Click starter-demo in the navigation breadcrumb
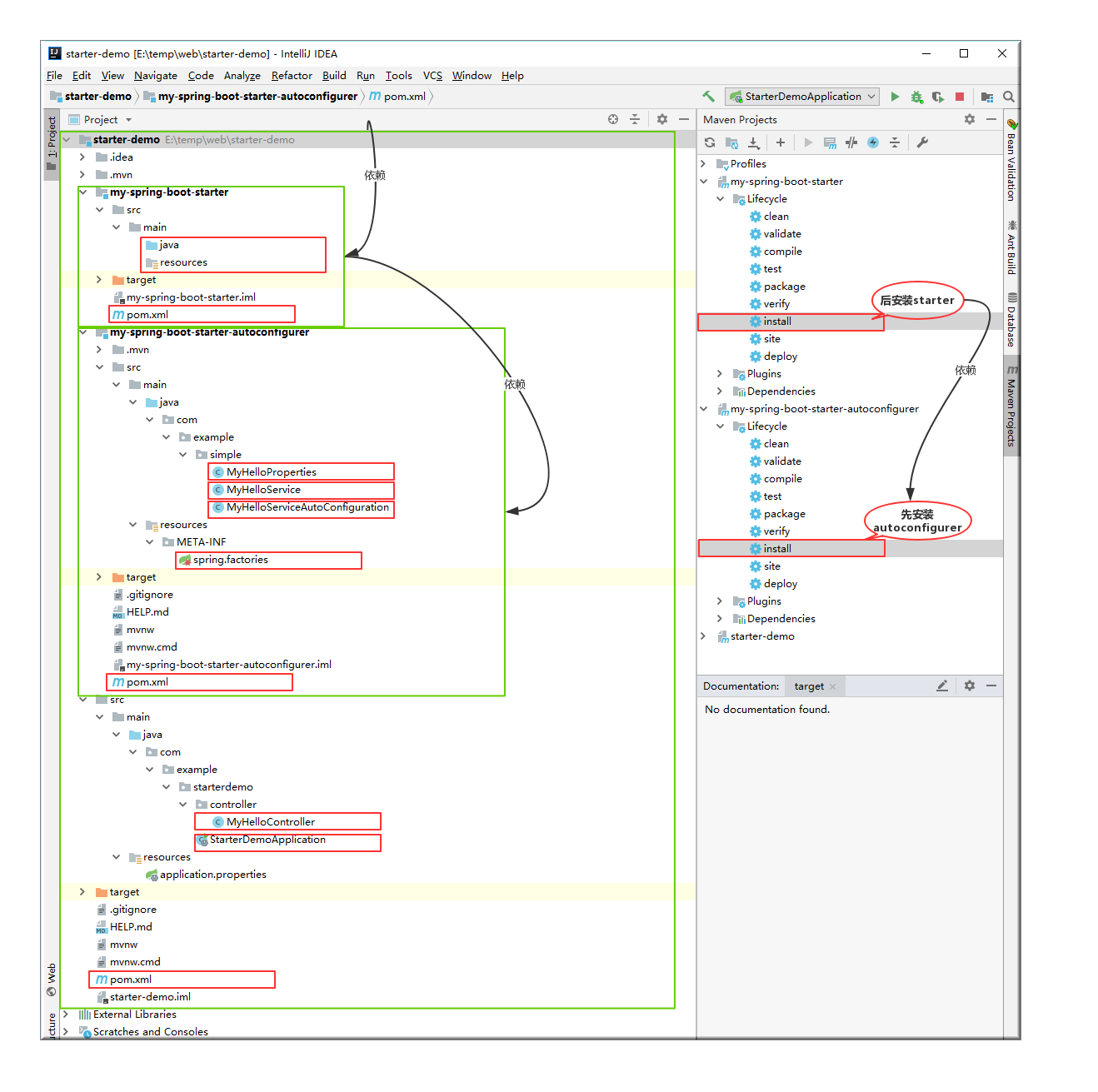The height and width of the screenshot is (1092, 1098). point(91,97)
